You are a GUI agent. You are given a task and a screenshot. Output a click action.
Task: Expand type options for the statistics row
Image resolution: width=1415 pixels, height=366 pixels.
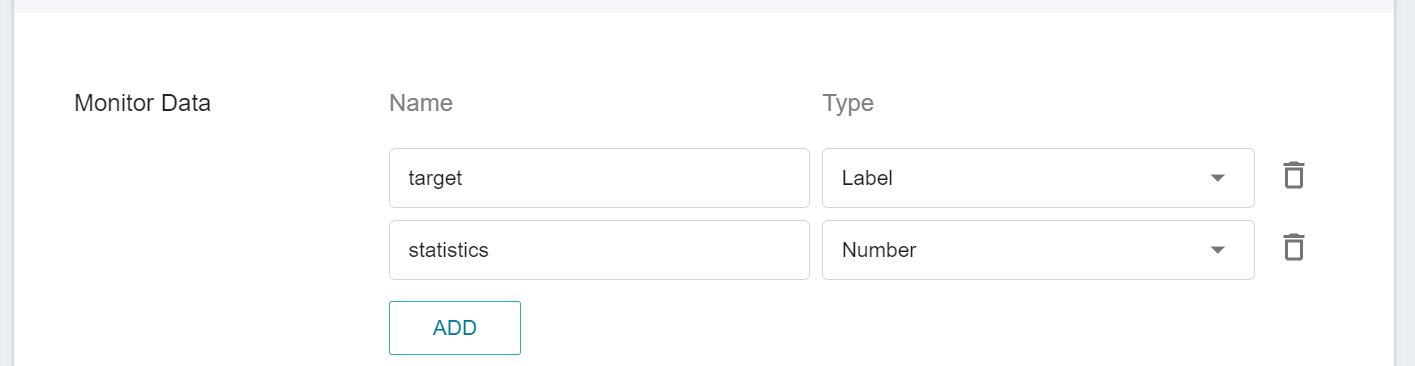[x=1038, y=250]
